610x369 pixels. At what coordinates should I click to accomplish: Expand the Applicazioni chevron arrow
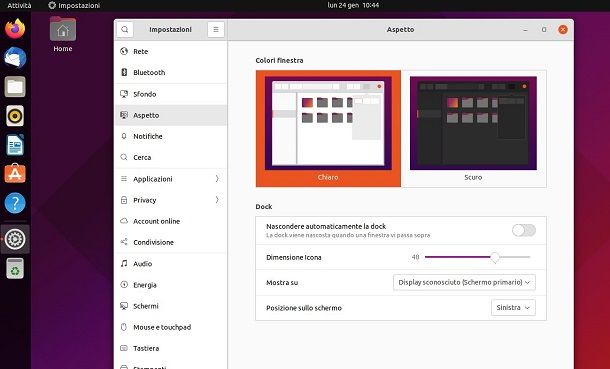pos(217,178)
